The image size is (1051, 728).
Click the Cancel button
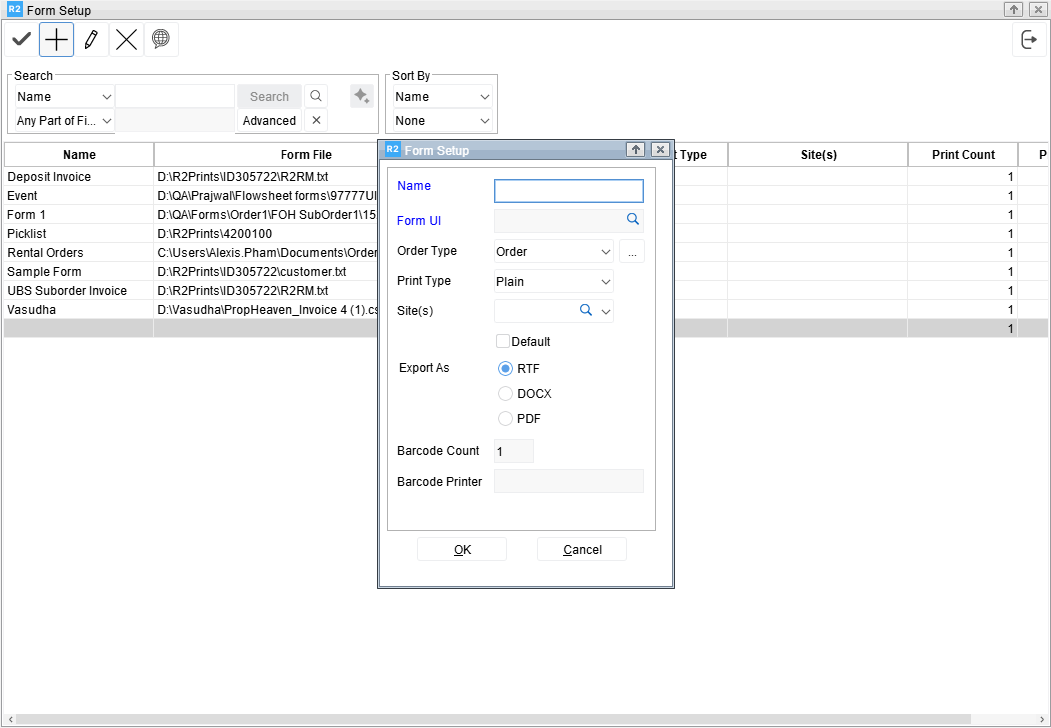(582, 550)
